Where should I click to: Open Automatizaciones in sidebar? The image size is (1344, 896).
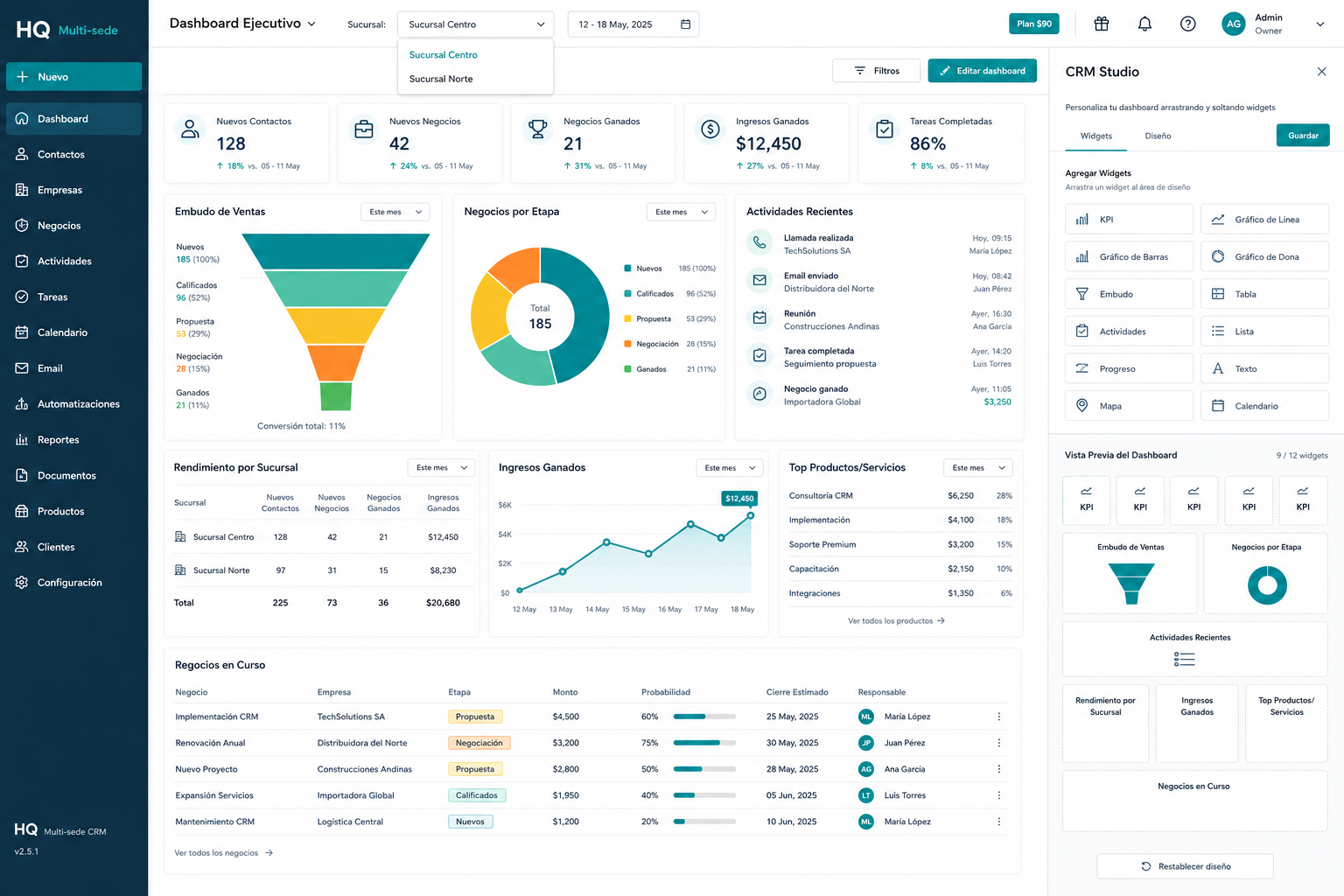coord(73,404)
